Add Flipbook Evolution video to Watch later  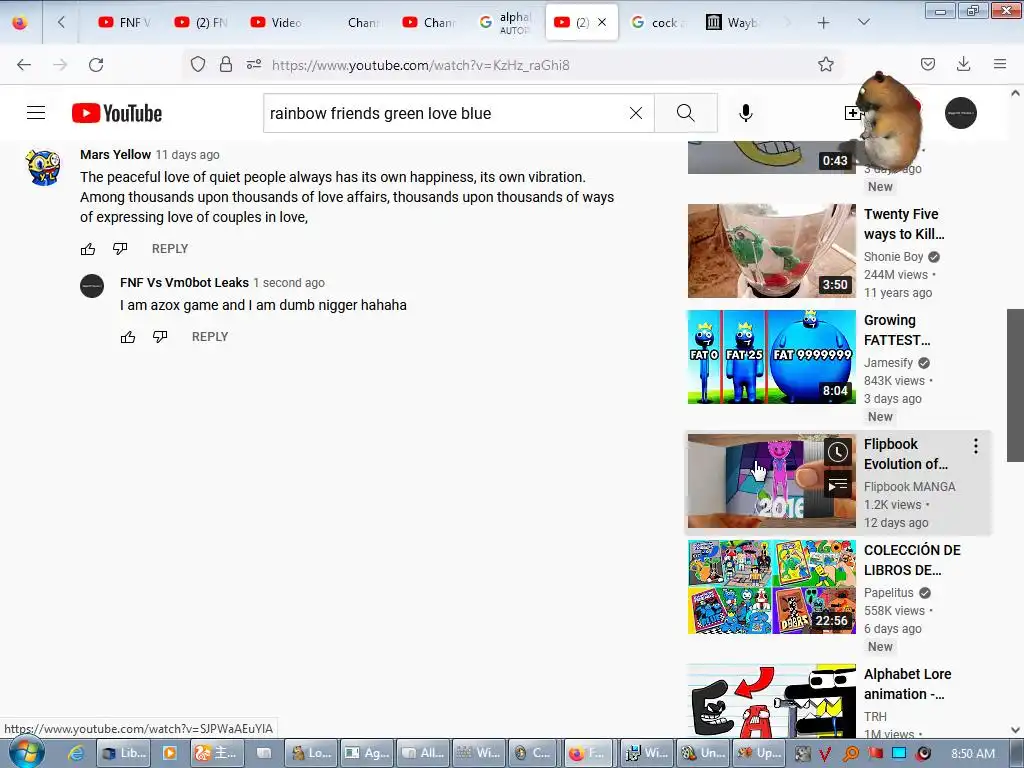click(838, 452)
